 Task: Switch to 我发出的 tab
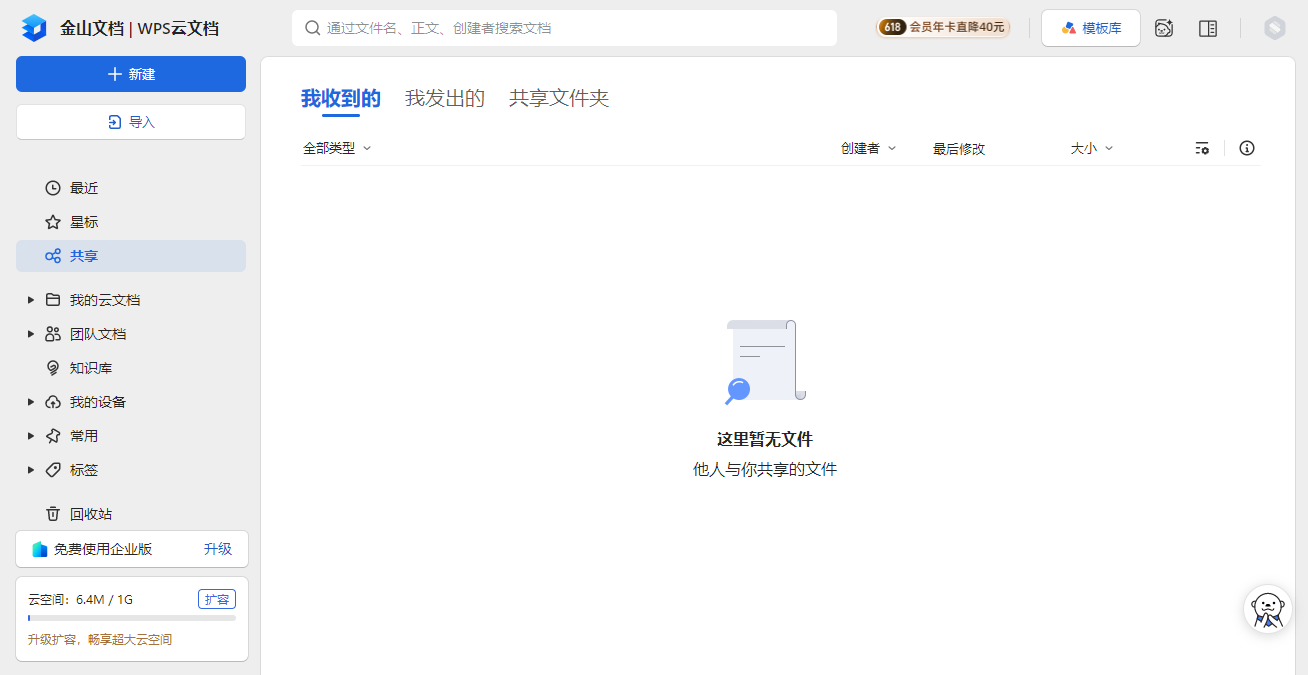[445, 98]
